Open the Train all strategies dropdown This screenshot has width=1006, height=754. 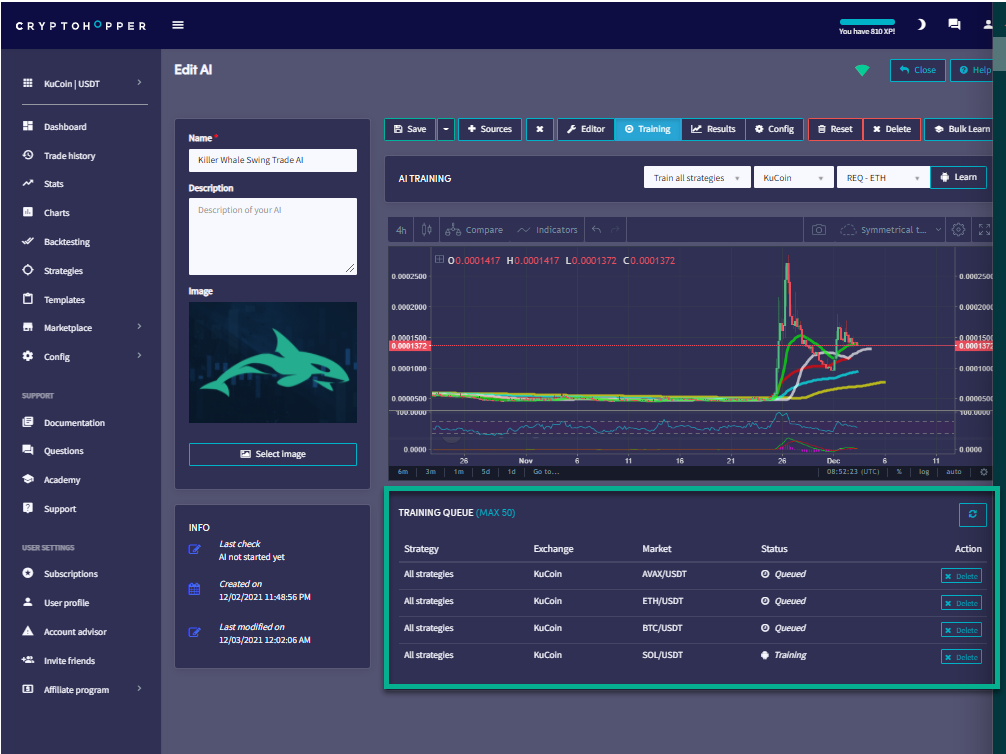696,178
